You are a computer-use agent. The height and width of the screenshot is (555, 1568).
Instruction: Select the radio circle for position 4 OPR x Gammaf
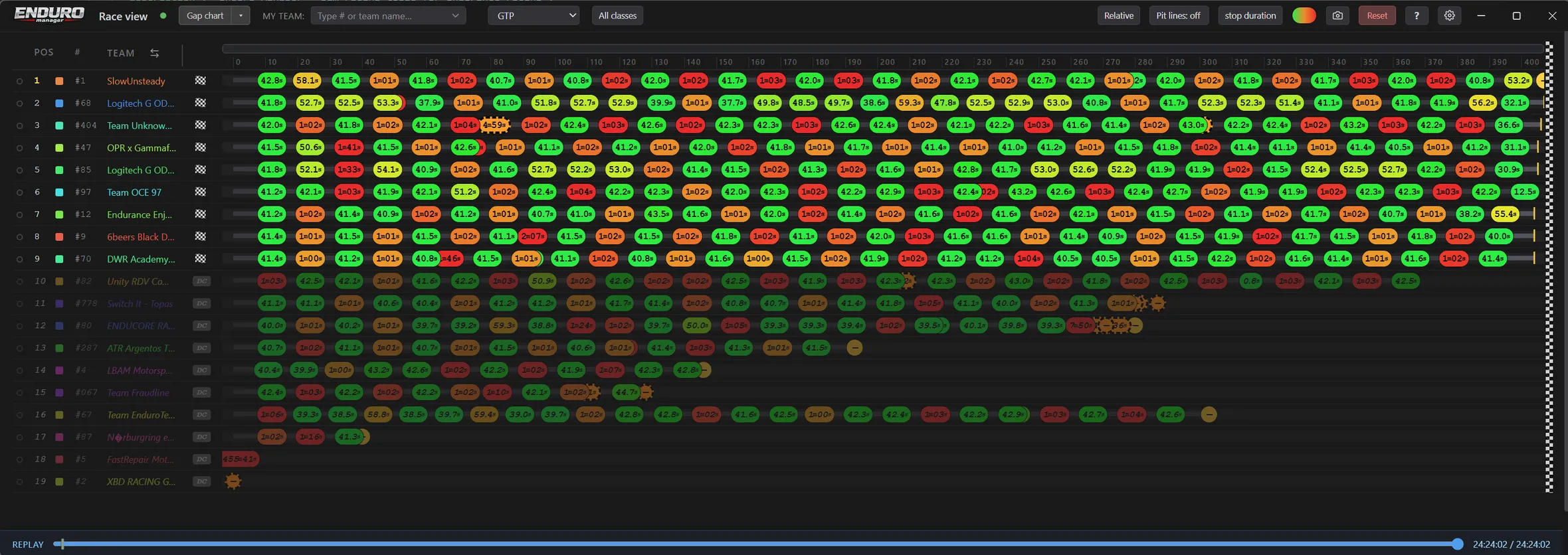(x=19, y=147)
